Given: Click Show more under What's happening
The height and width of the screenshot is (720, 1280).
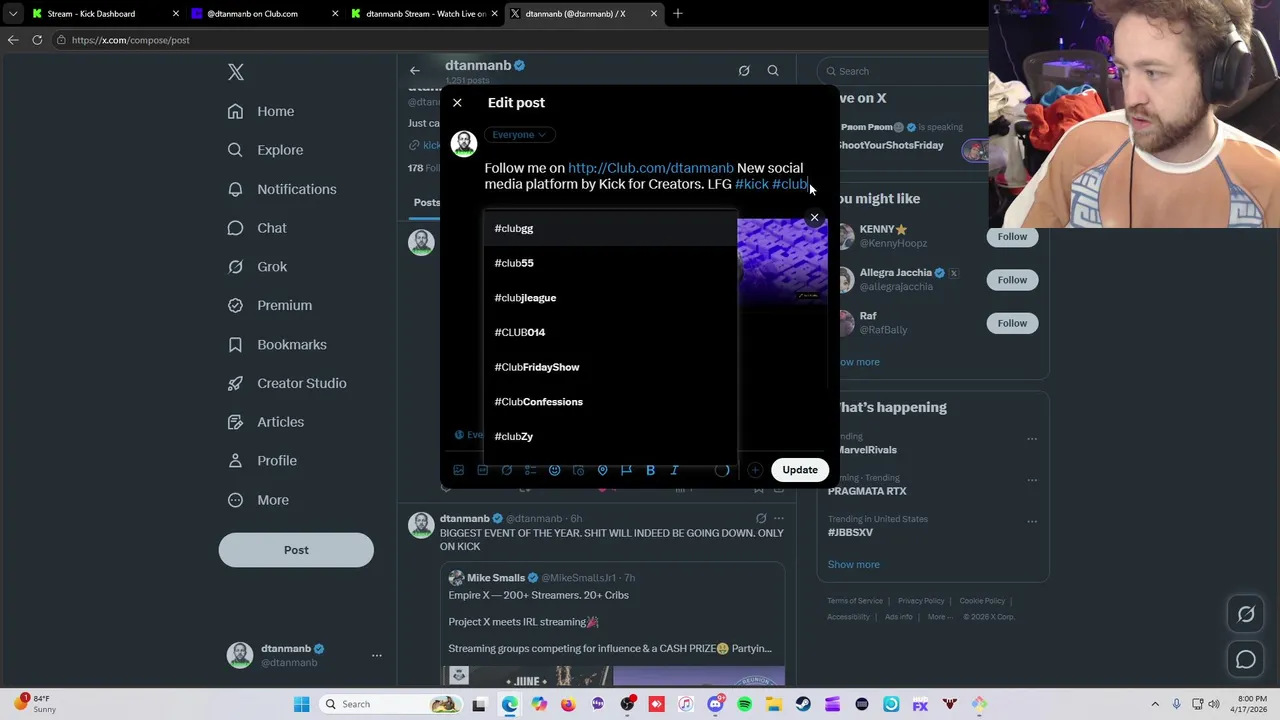Looking at the screenshot, I should pos(854,564).
